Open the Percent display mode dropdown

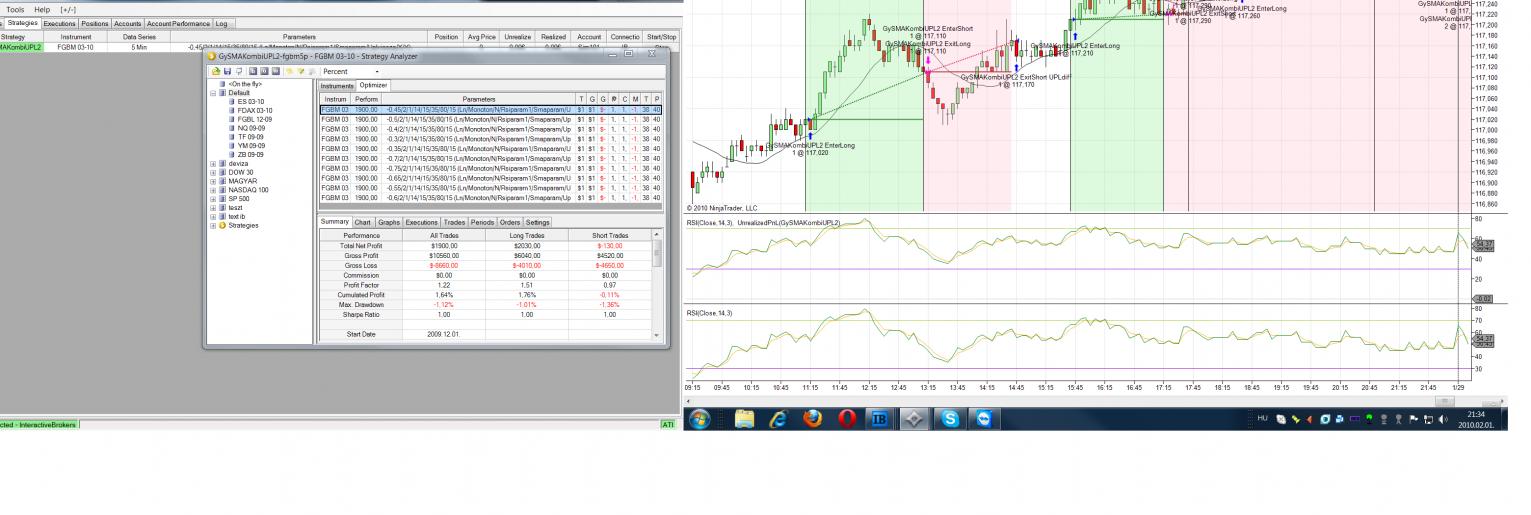(351, 72)
